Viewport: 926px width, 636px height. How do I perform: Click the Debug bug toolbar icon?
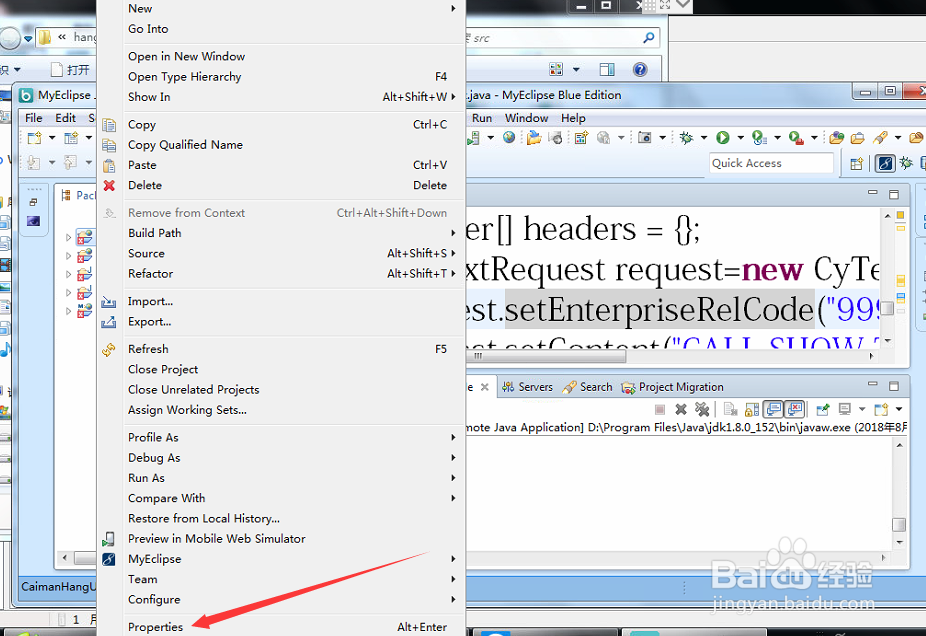(686, 138)
